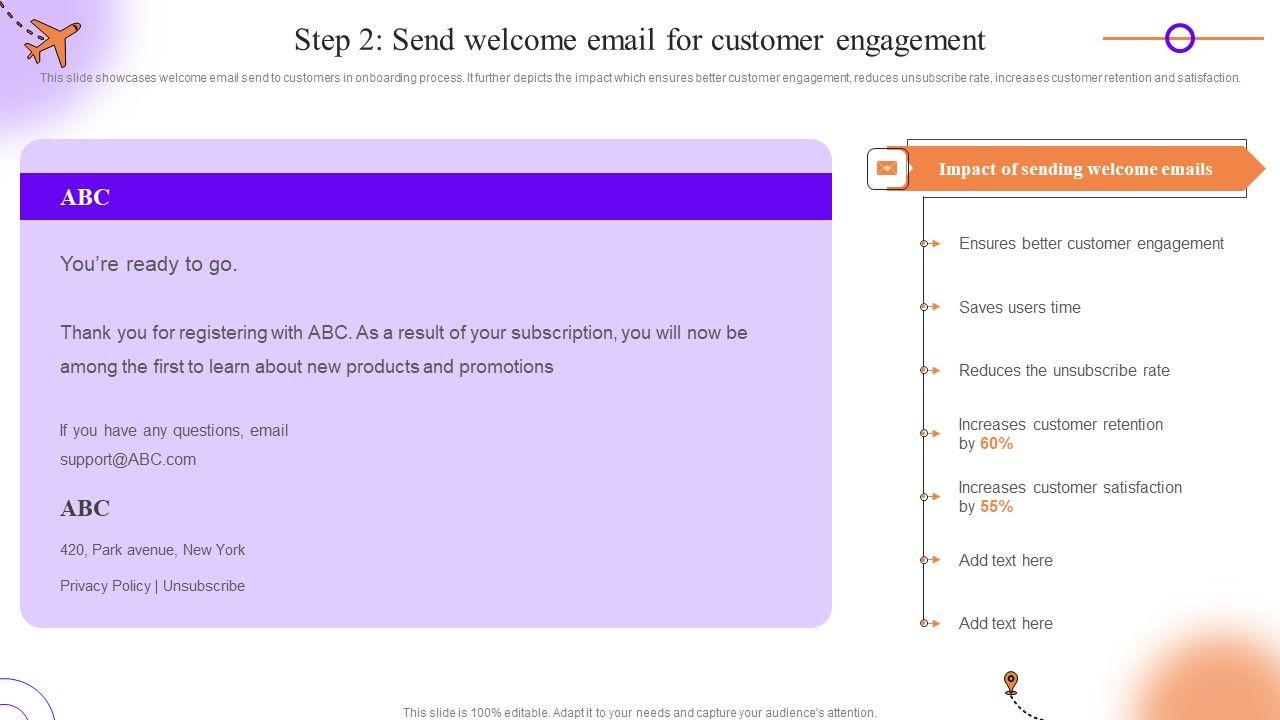
Task: Select the slide title text
Action: [640, 40]
